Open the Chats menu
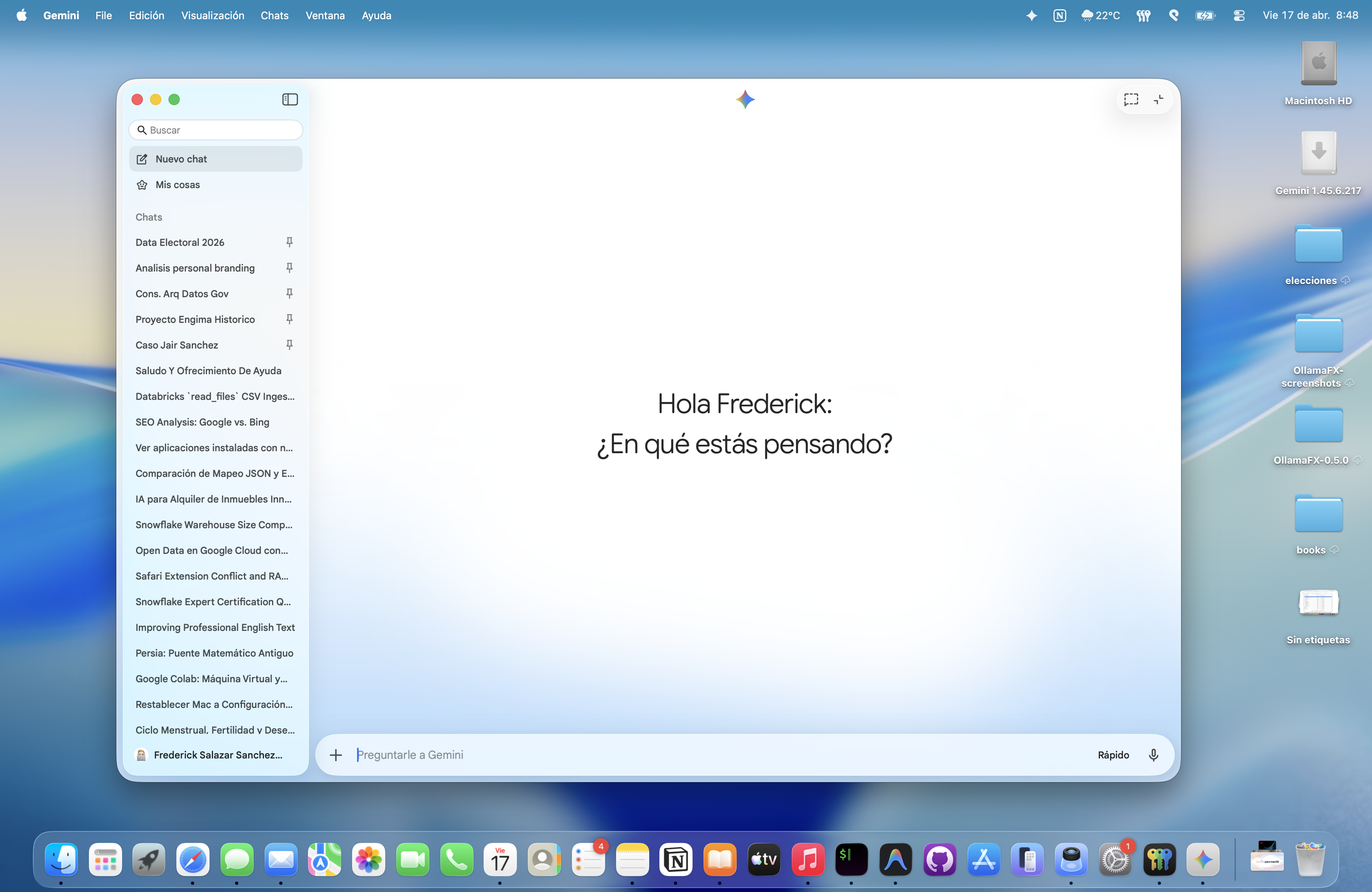1372x892 pixels. 274,16
